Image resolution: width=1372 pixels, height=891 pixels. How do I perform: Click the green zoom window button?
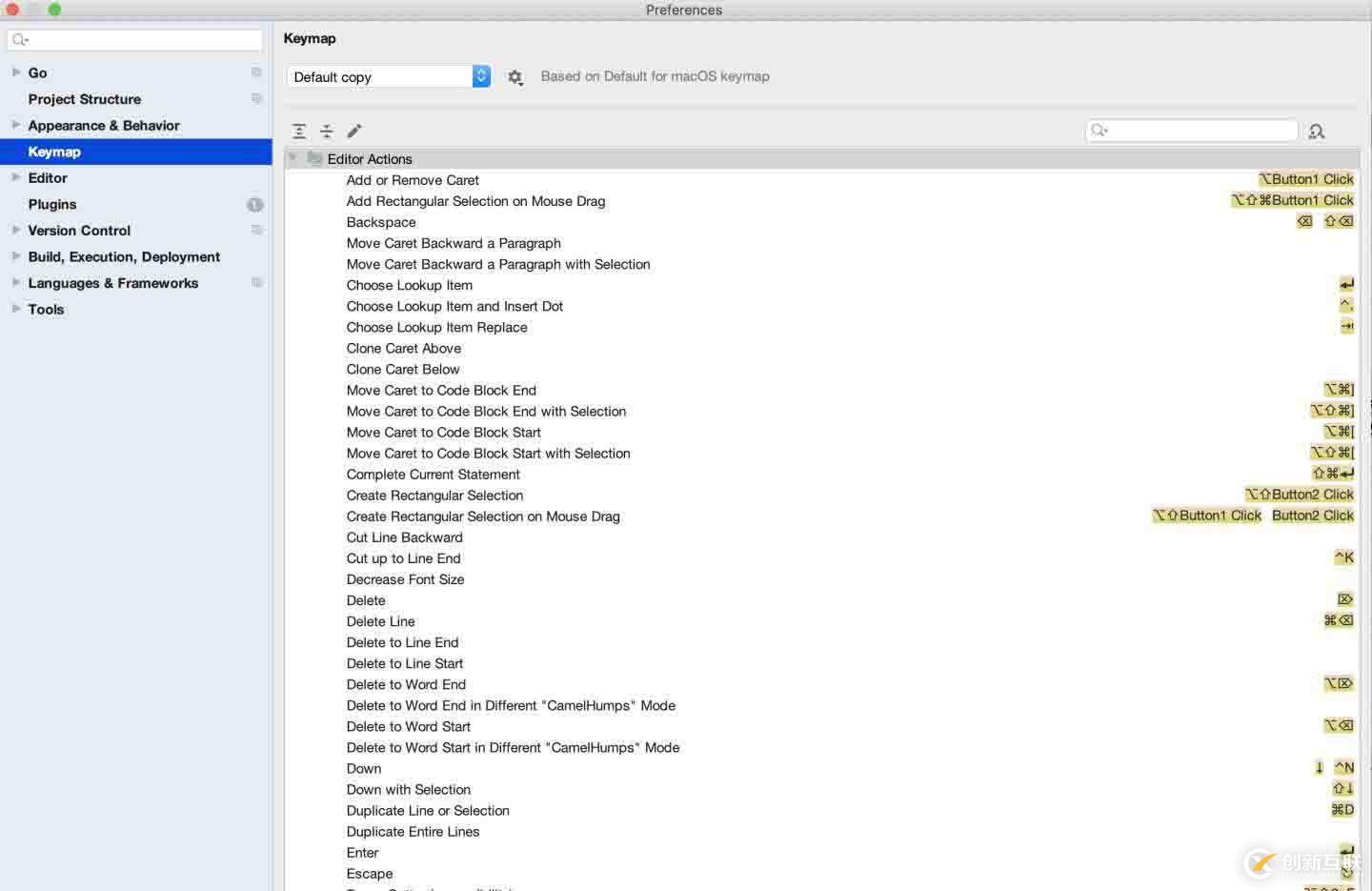coord(54,10)
